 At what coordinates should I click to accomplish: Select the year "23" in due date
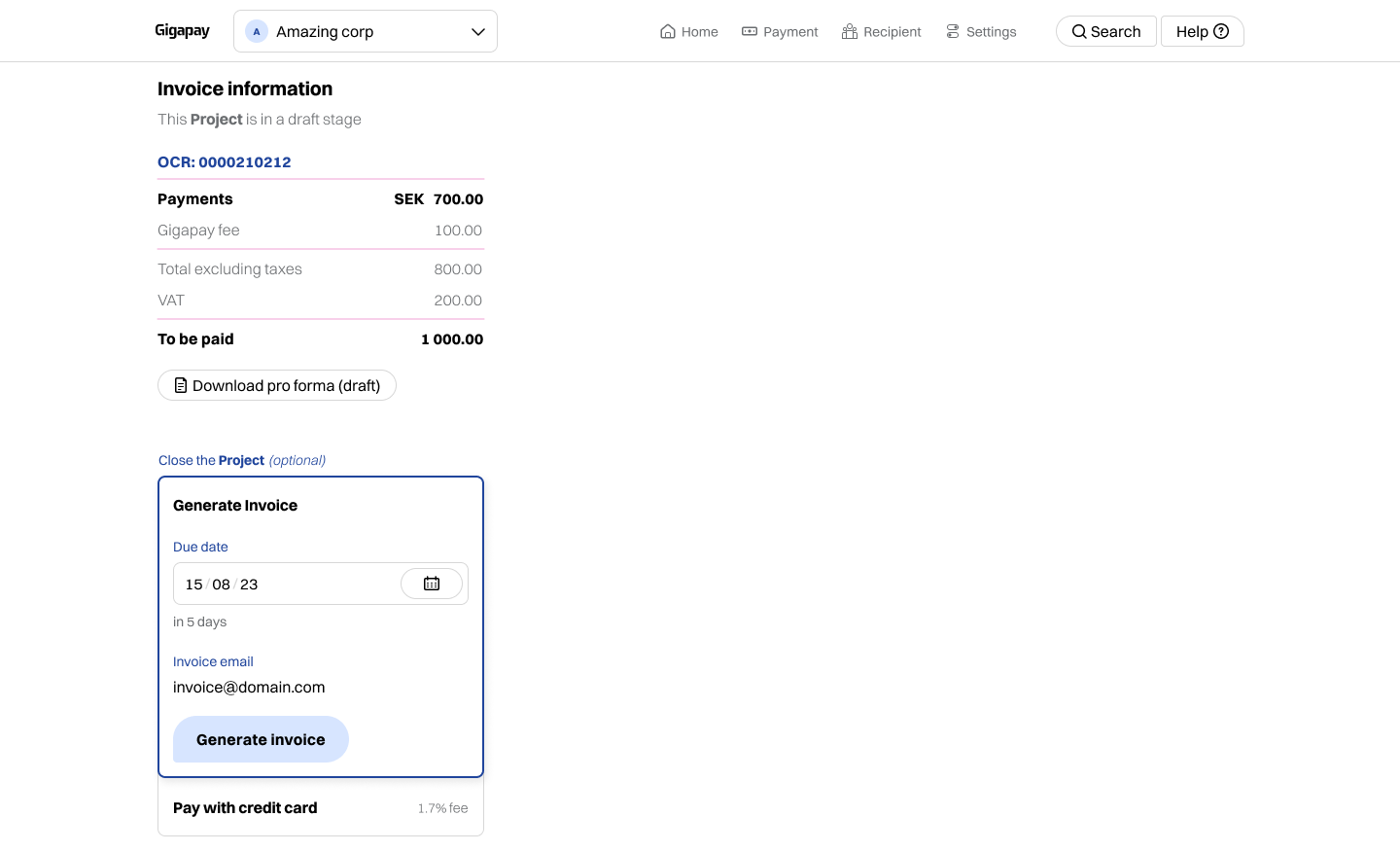[x=249, y=585]
